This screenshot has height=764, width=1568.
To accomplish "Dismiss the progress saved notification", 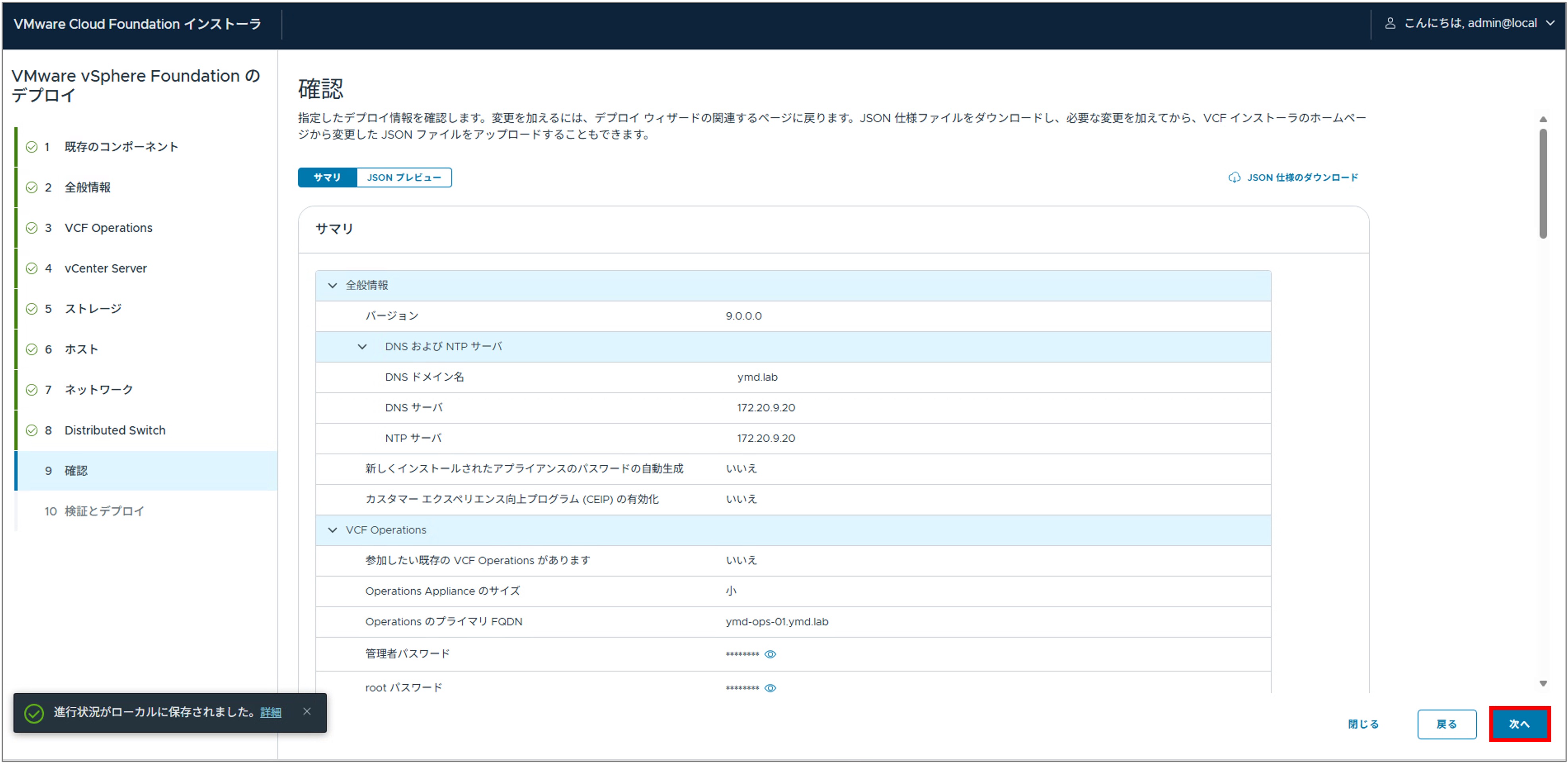I will point(307,711).
